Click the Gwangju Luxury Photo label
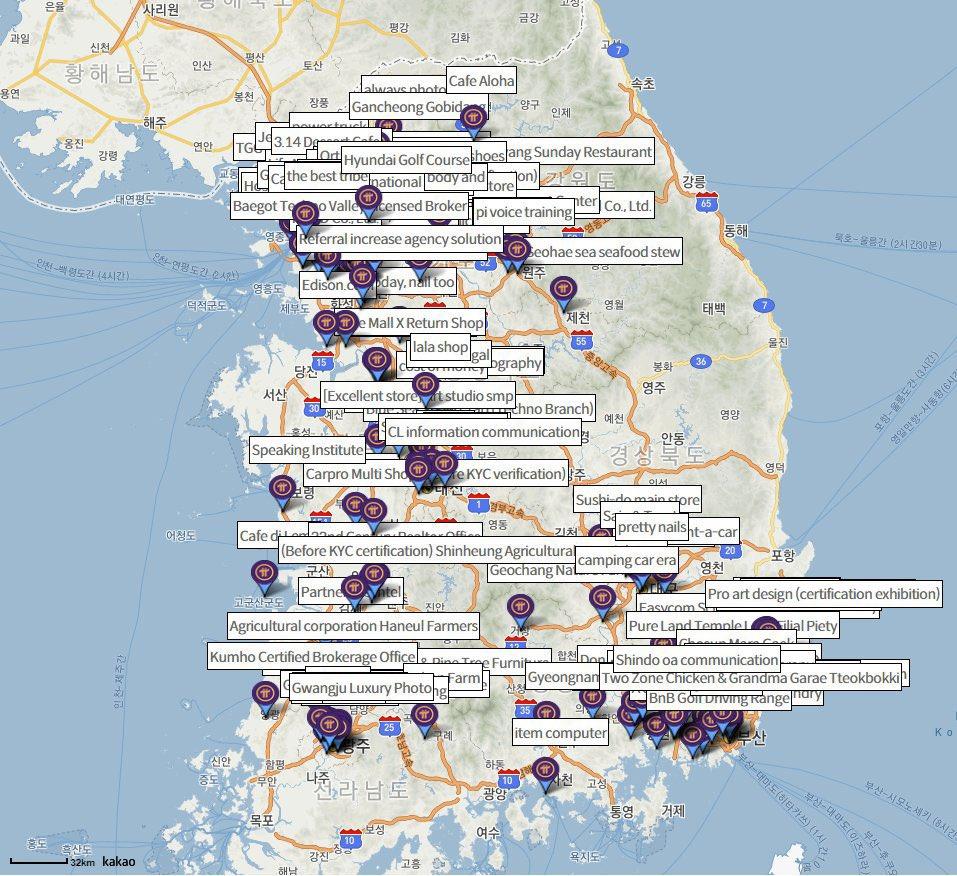 pyautogui.click(x=362, y=688)
